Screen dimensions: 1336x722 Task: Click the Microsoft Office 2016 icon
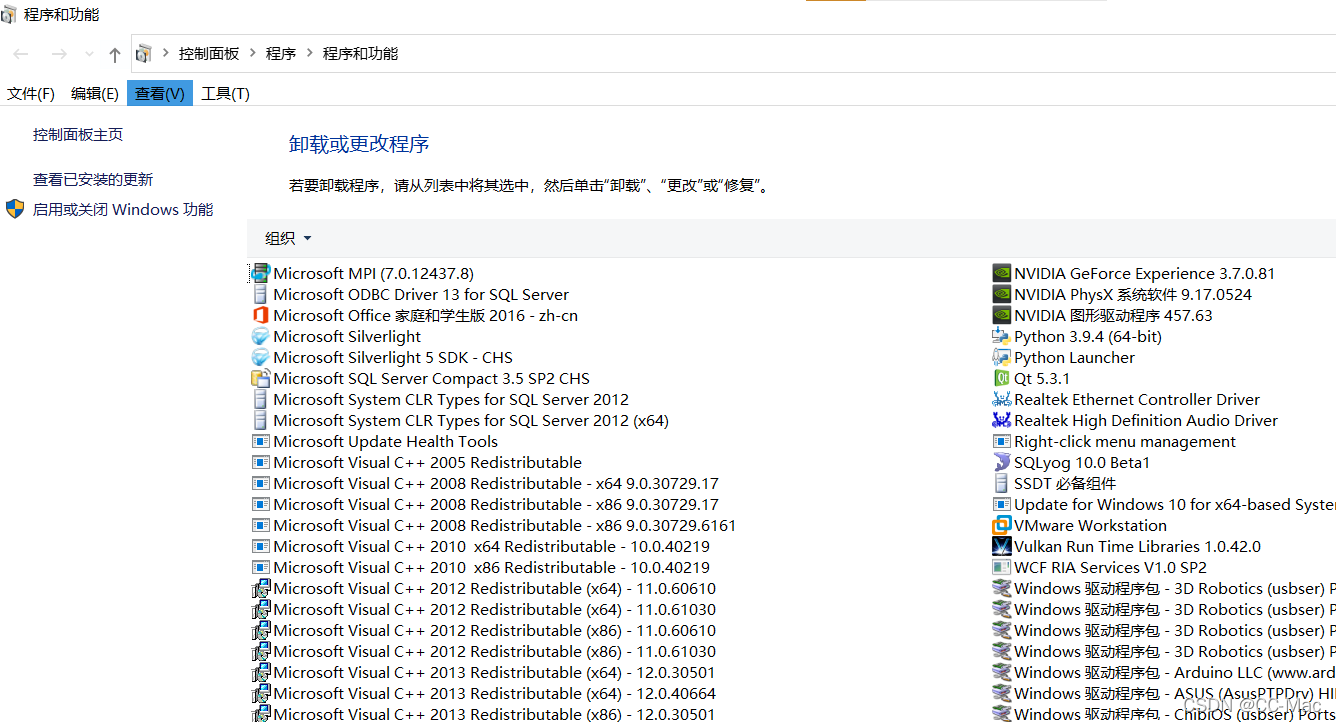tap(260, 316)
